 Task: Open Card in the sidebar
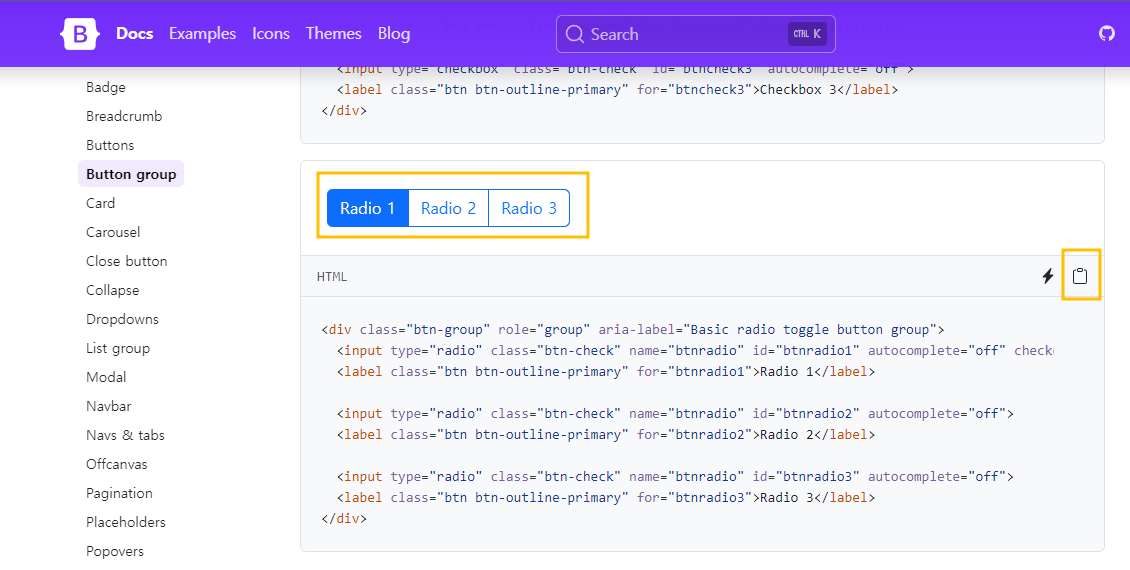pos(100,203)
